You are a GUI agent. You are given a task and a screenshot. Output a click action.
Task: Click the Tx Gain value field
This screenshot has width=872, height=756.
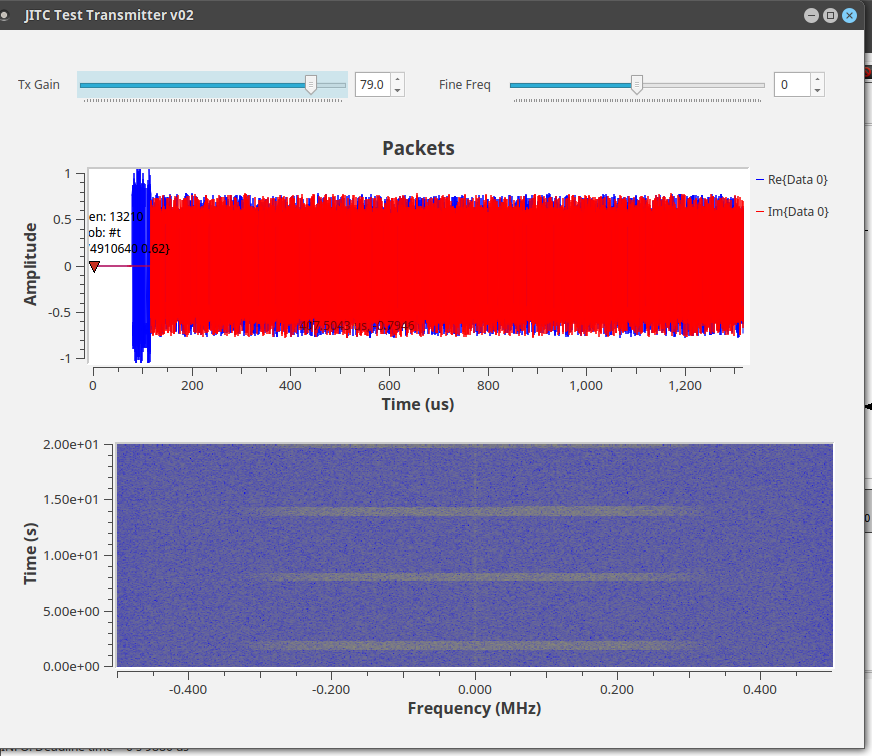pos(372,85)
